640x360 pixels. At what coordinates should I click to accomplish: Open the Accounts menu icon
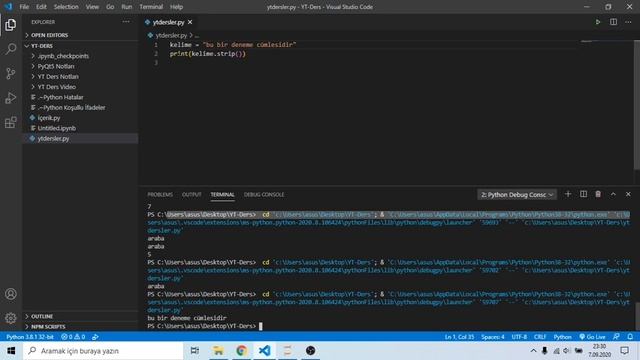click(x=11, y=294)
